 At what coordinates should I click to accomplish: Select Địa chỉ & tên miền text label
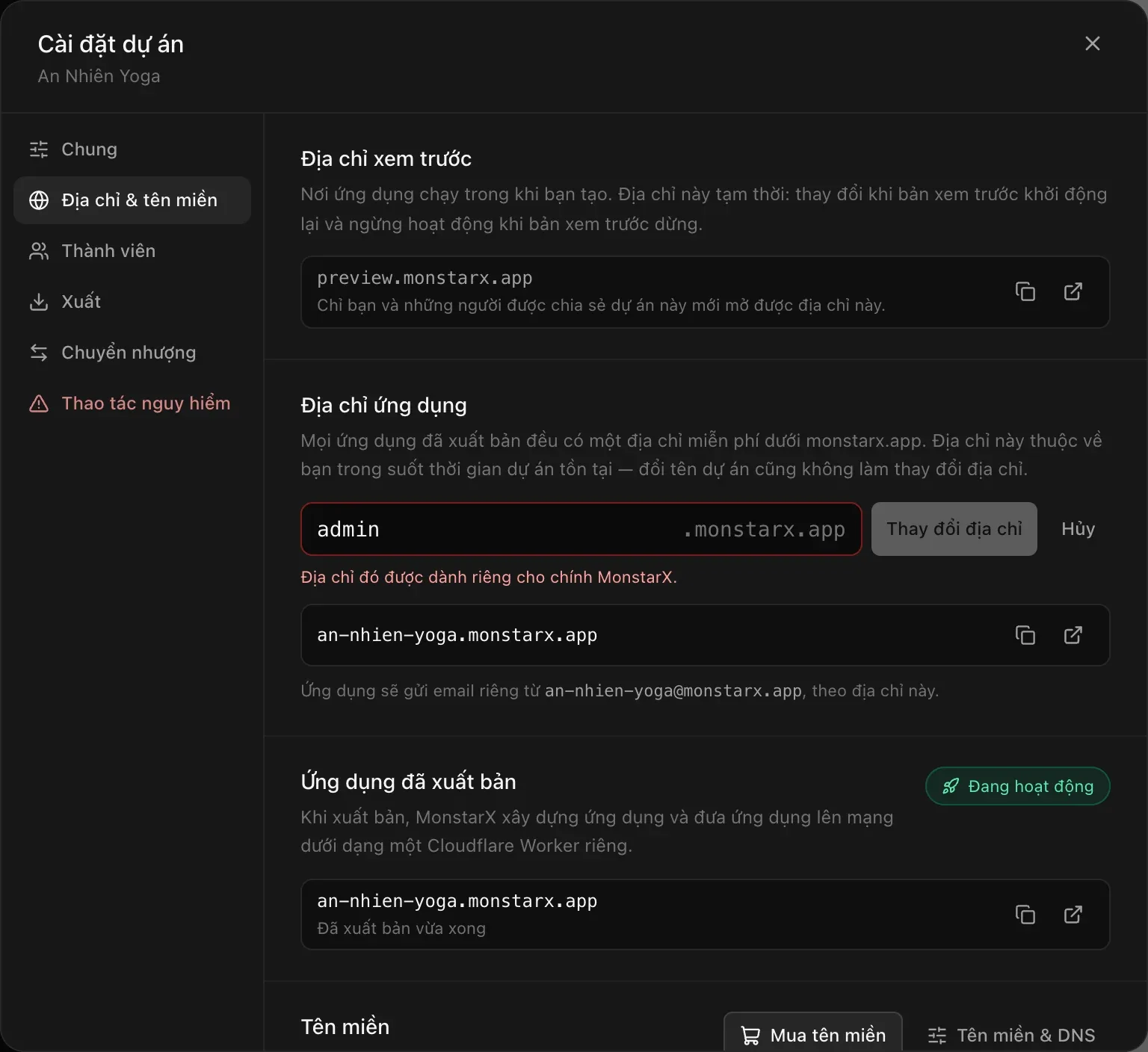(140, 200)
